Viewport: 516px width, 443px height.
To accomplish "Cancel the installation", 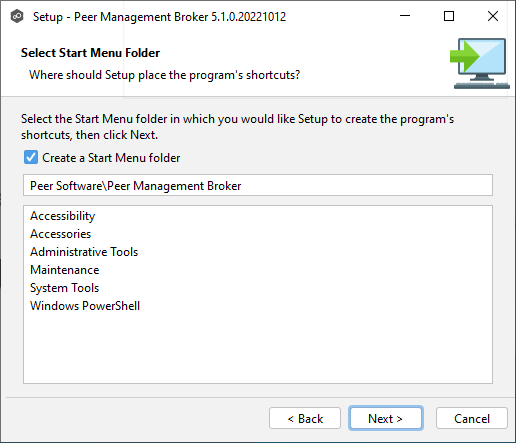I will coord(472,418).
